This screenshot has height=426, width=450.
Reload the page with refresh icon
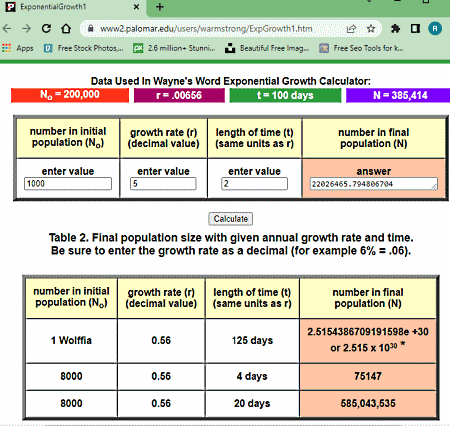tap(46, 29)
